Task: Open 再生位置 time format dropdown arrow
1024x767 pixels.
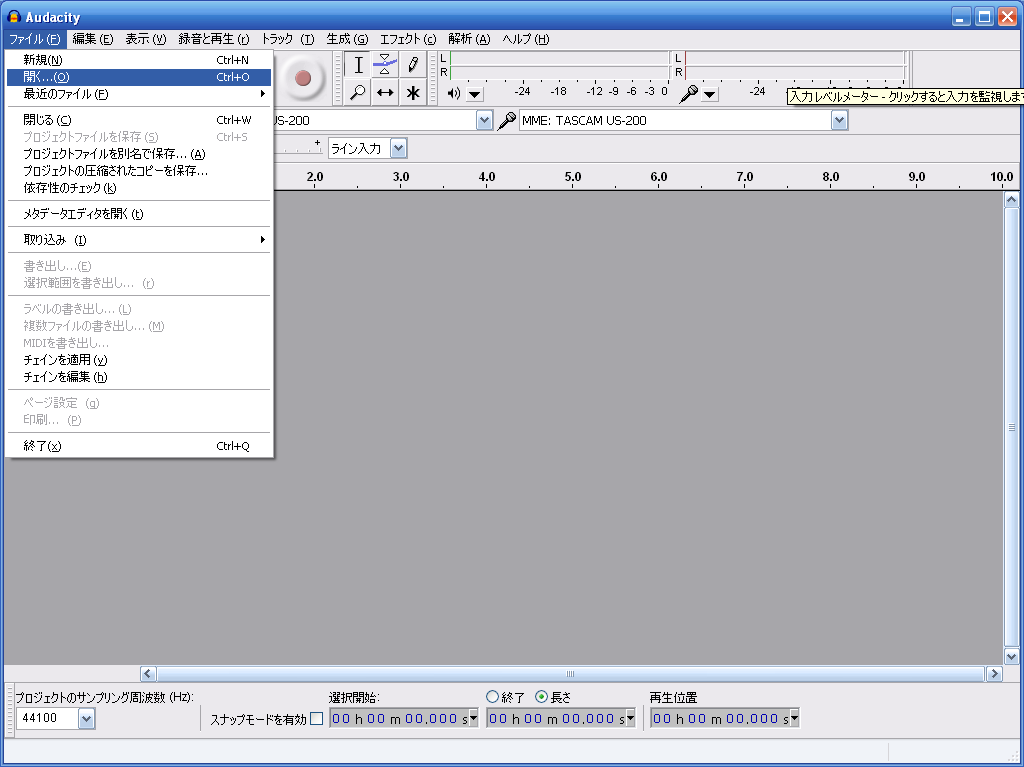Action: point(794,718)
